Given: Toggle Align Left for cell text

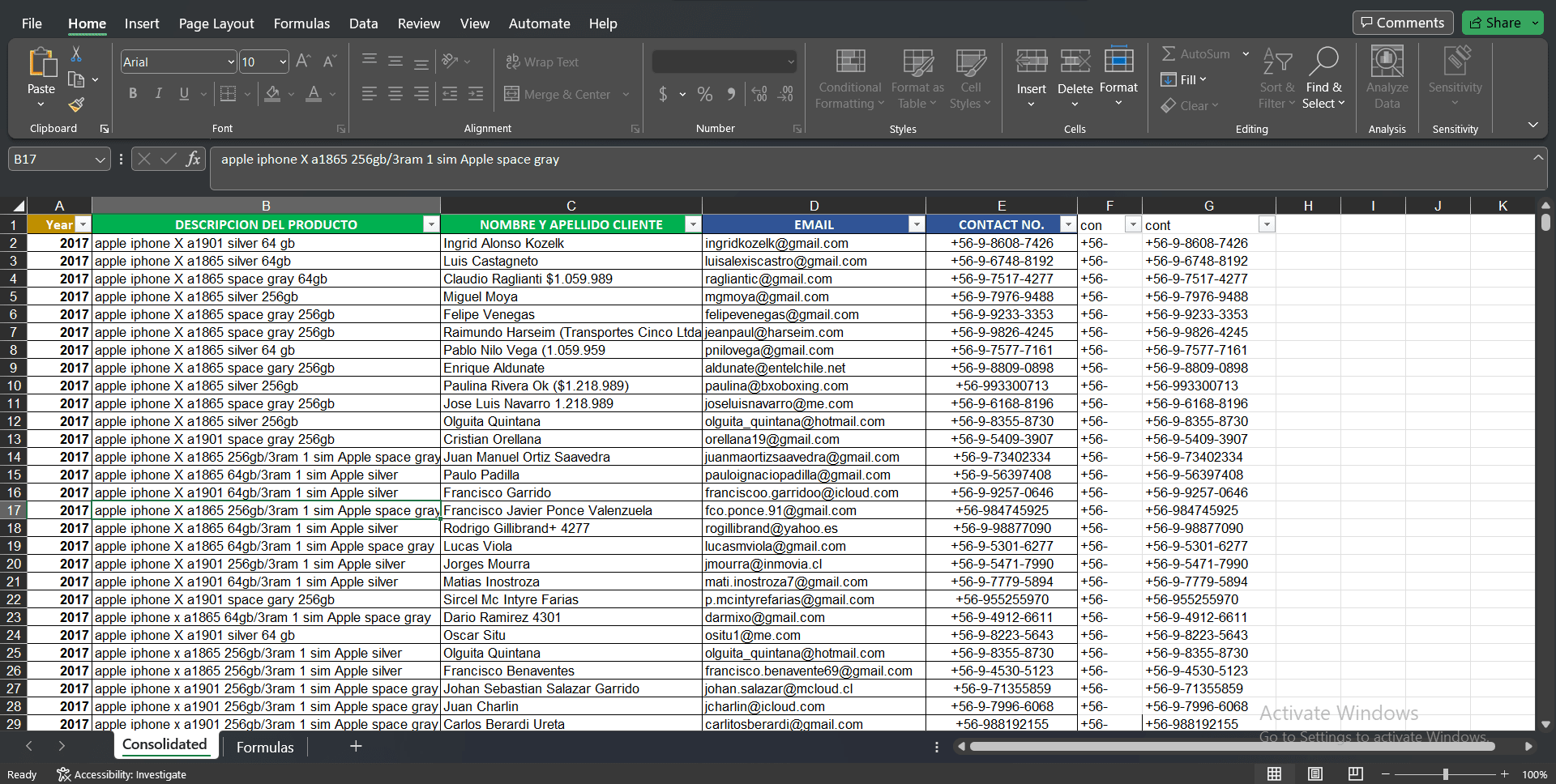Looking at the screenshot, I should 370,94.
